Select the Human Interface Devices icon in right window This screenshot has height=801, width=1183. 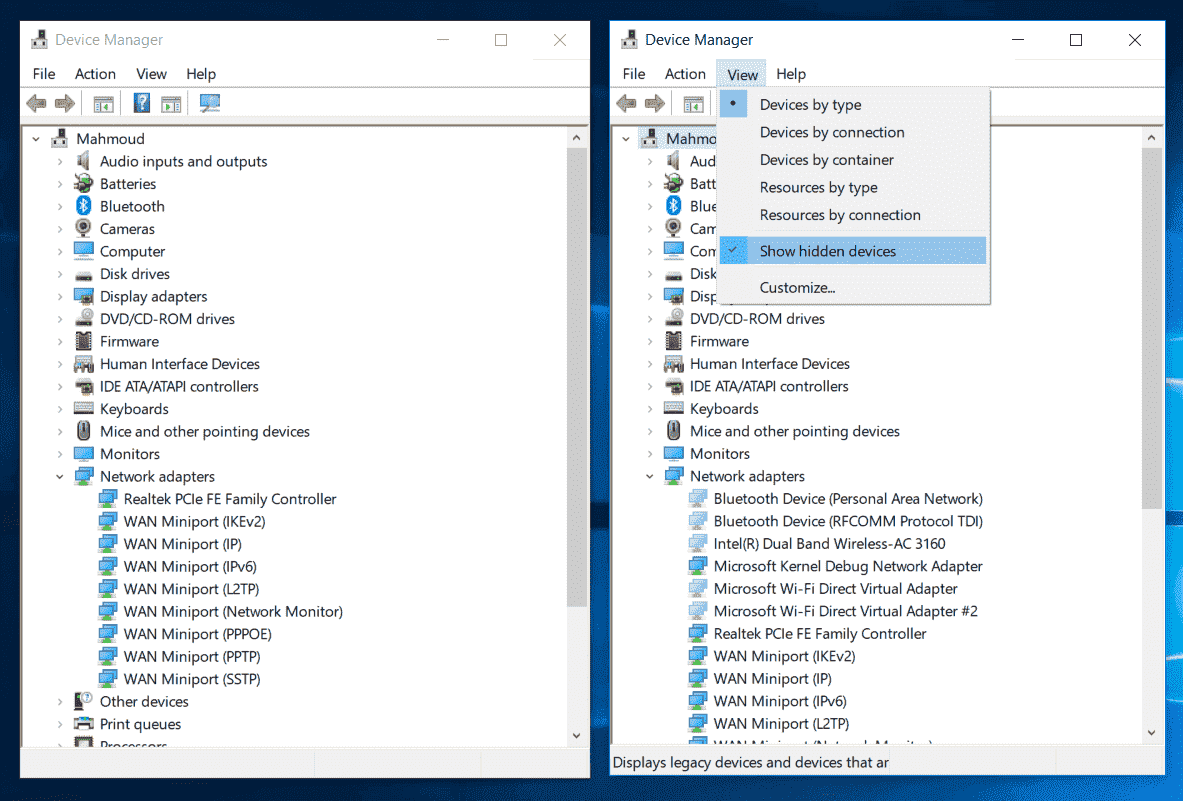[x=674, y=364]
